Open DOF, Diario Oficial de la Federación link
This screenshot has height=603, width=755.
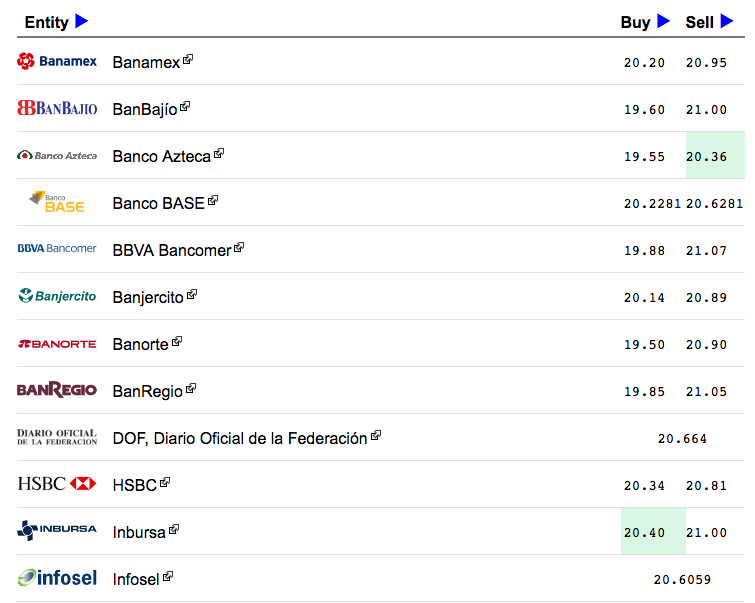[x=239, y=438]
